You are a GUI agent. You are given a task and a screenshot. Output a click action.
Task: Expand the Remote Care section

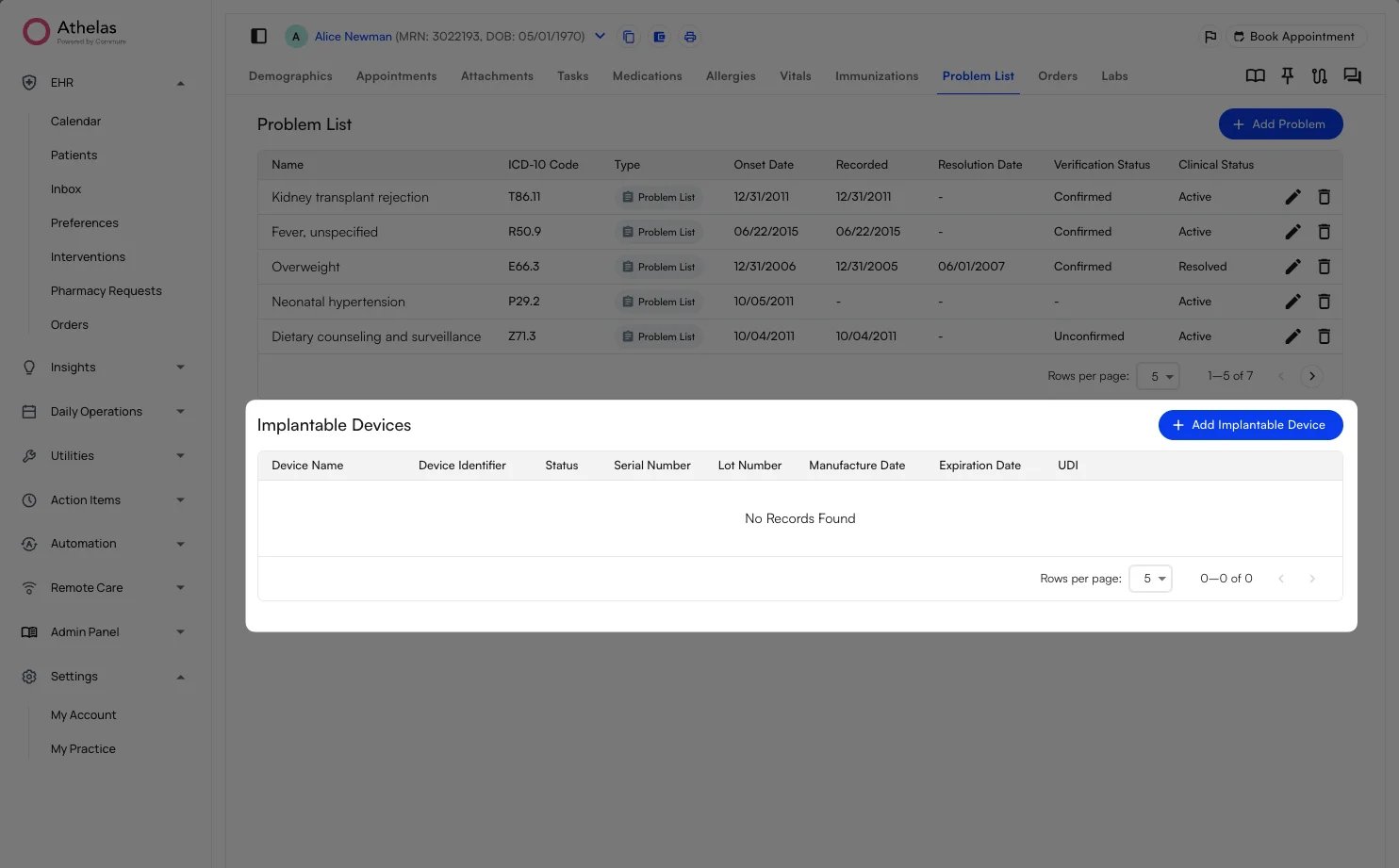(180, 588)
